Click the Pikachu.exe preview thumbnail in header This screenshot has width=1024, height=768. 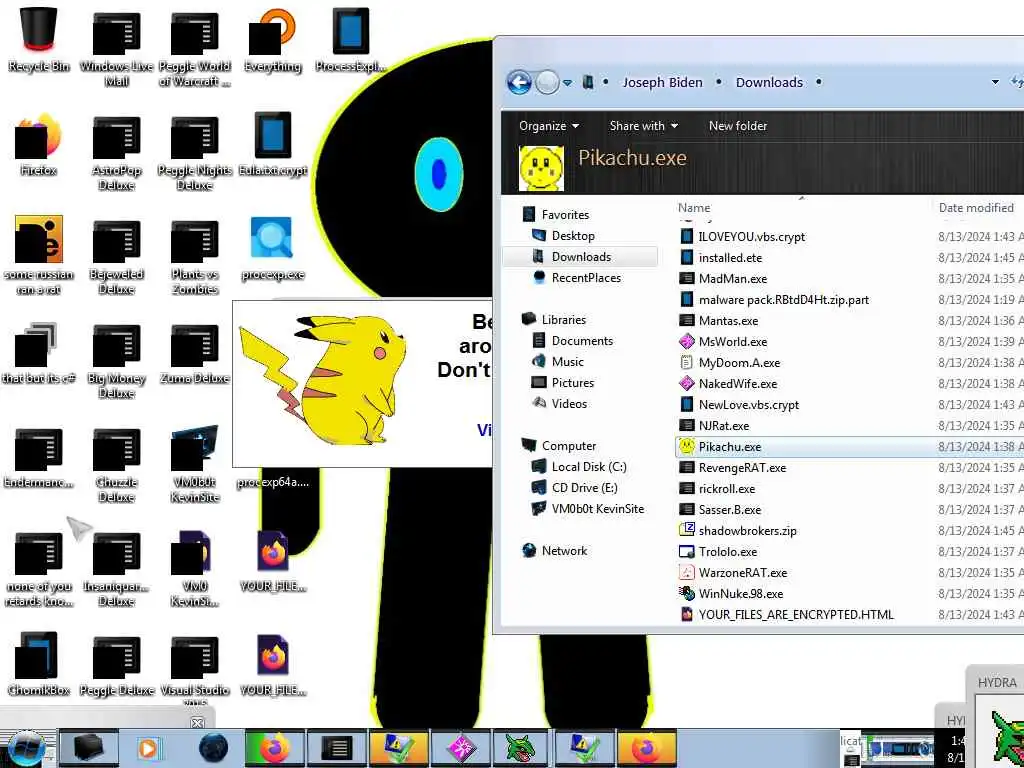click(x=541, y=168)
